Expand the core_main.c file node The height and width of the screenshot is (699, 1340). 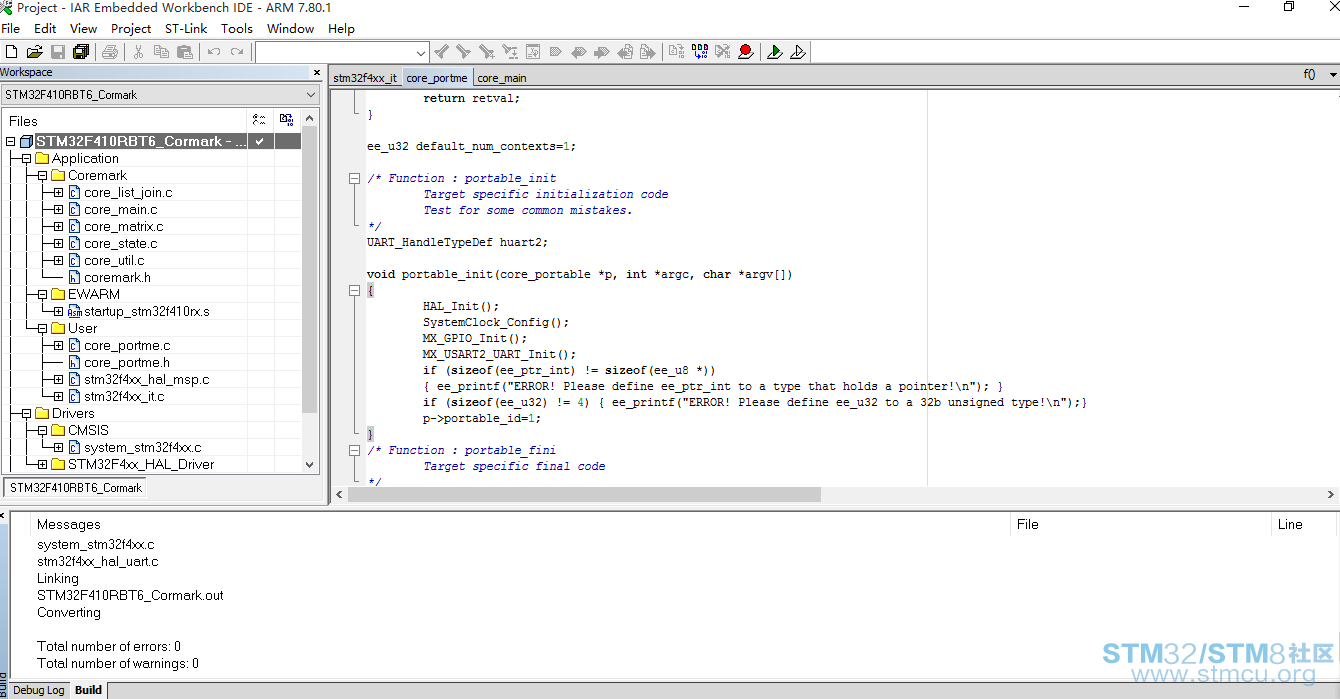tap(58, 210)
